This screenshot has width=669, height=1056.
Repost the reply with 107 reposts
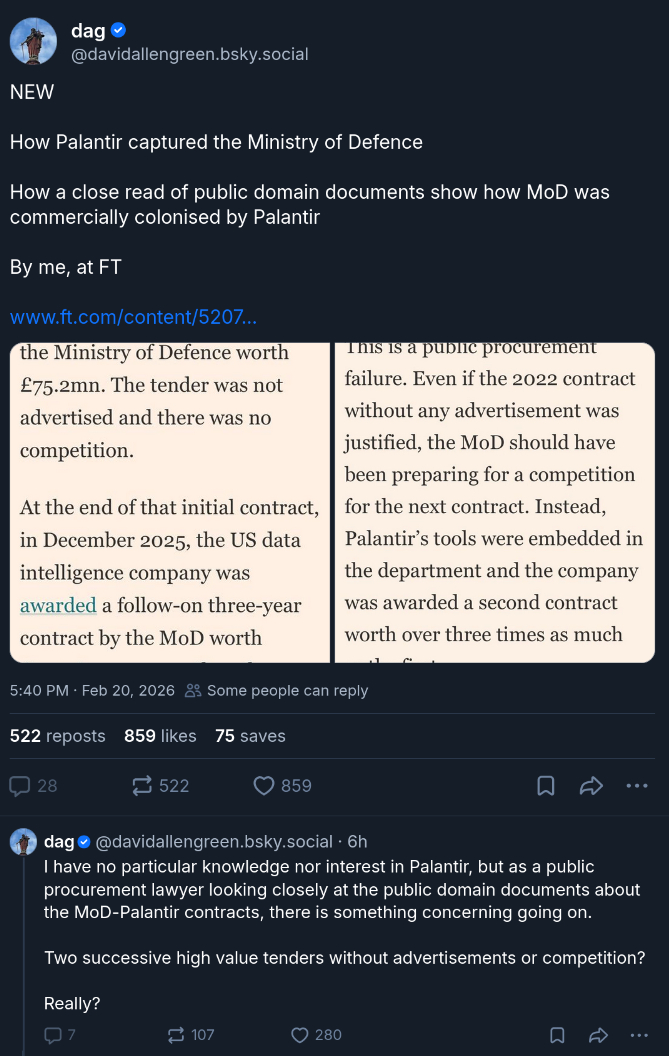point(176,1035)
